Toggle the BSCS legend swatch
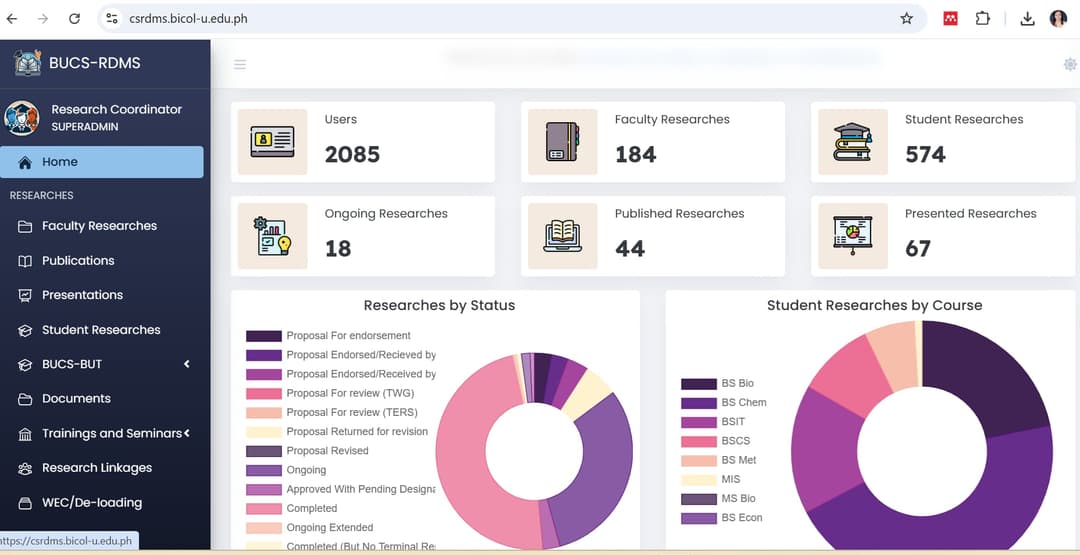The height and width of the screenshot is (555, 1080). (698, 441)
